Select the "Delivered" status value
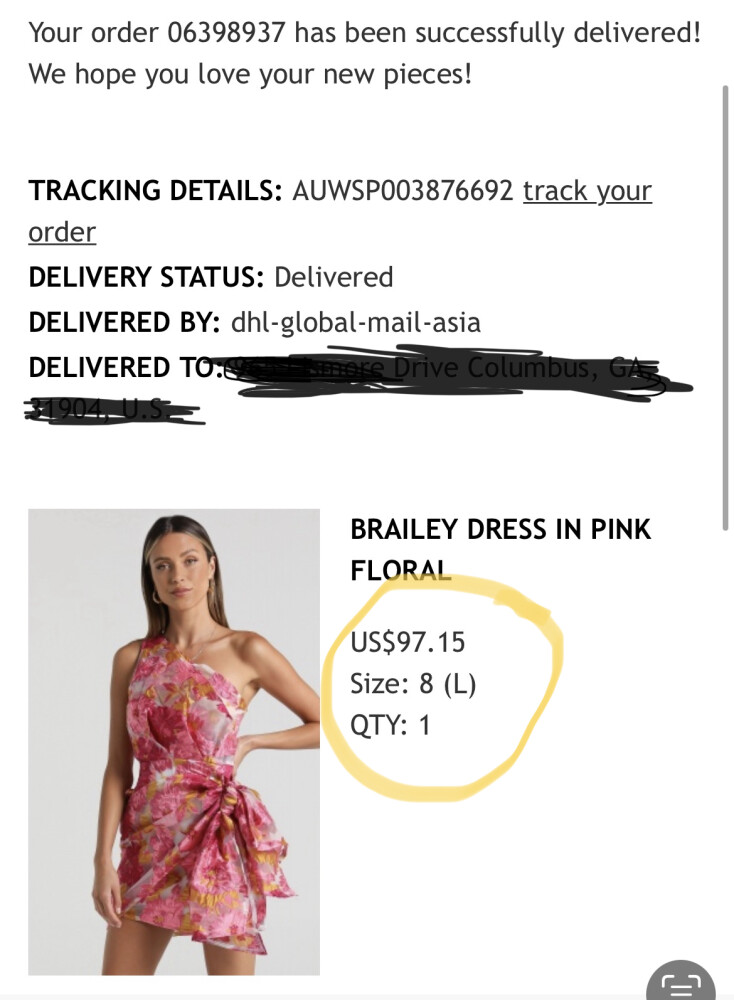Viewport: 734px width, 1000px height. click(x=333, y=277)
